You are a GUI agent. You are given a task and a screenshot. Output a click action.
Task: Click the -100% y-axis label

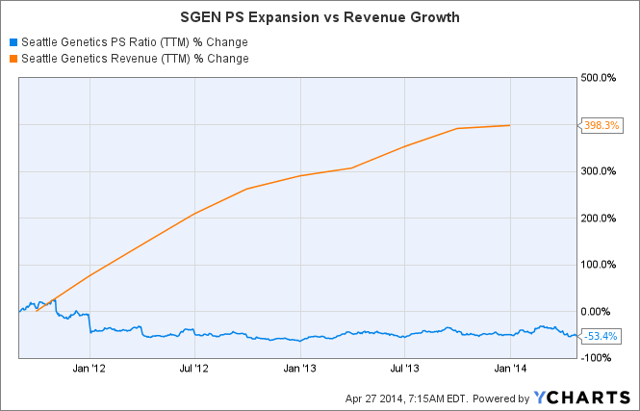tap(596, 358)
